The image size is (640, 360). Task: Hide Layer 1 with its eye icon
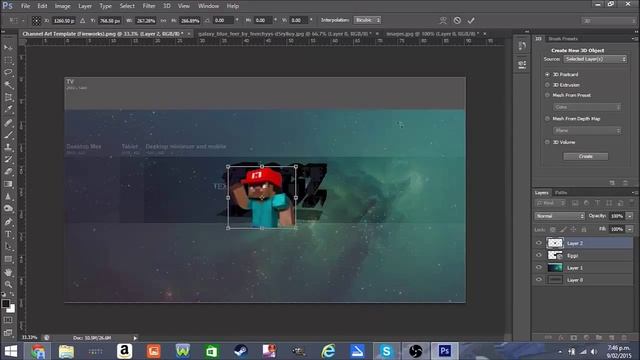pyautogui.click(x=539, y=268)
